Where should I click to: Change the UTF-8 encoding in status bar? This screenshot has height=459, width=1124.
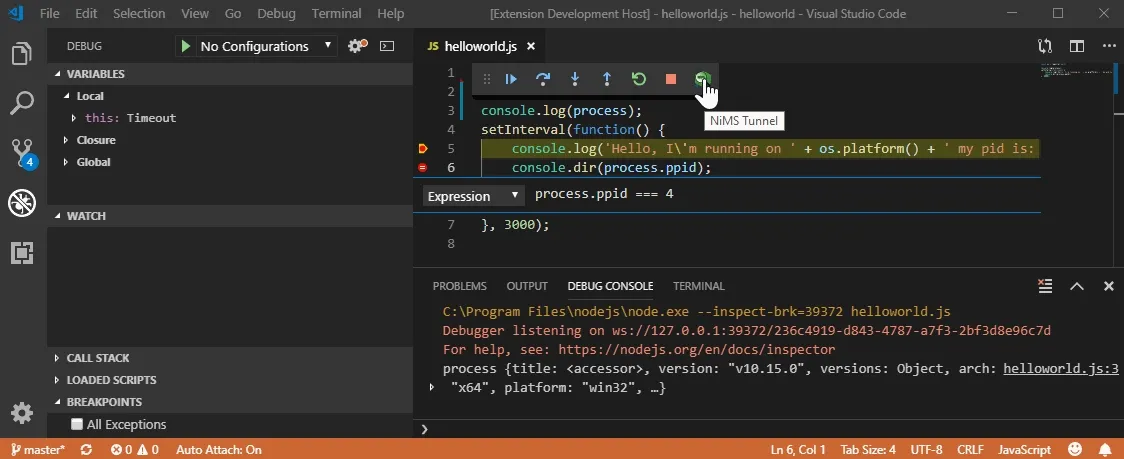926,450
